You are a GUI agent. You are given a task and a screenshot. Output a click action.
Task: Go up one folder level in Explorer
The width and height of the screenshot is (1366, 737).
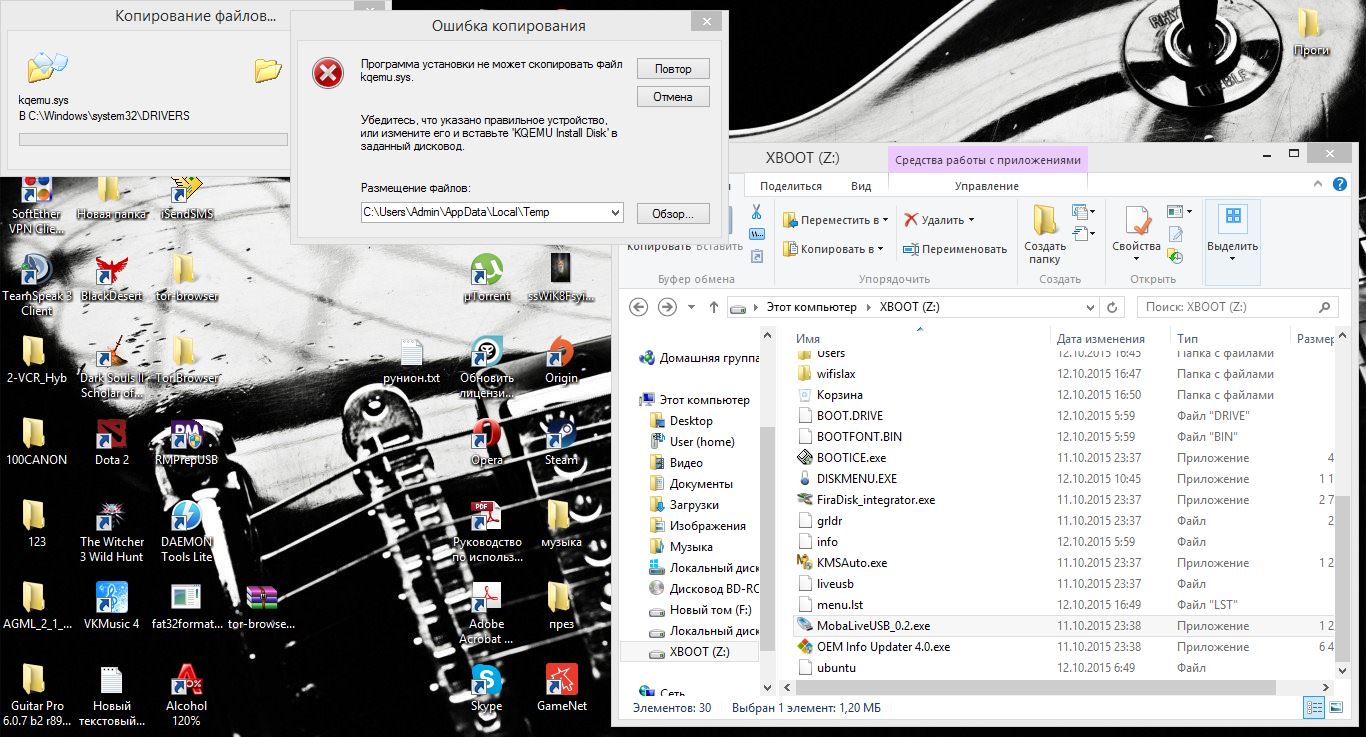point(713,307)
